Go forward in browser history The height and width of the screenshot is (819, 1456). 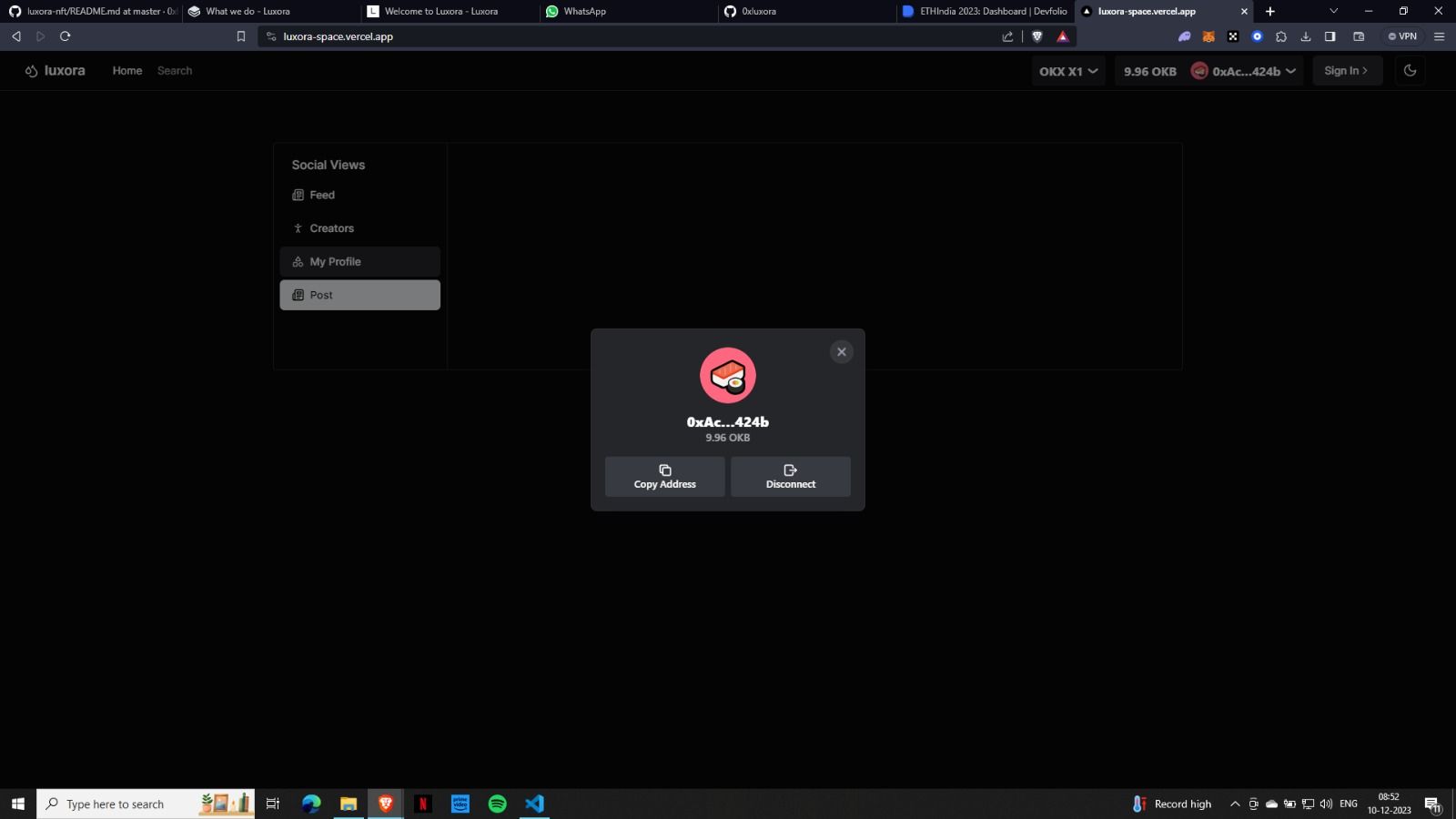point(40,36)
